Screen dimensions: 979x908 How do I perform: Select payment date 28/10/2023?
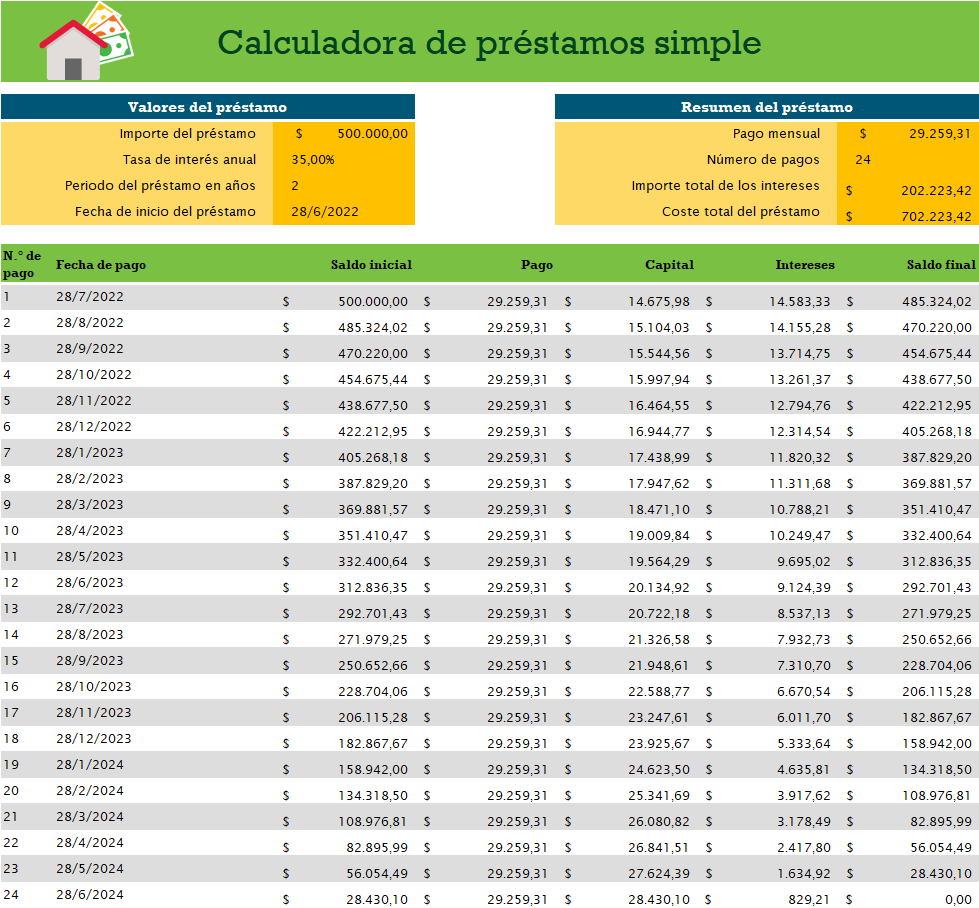click(x=94, y=687)
